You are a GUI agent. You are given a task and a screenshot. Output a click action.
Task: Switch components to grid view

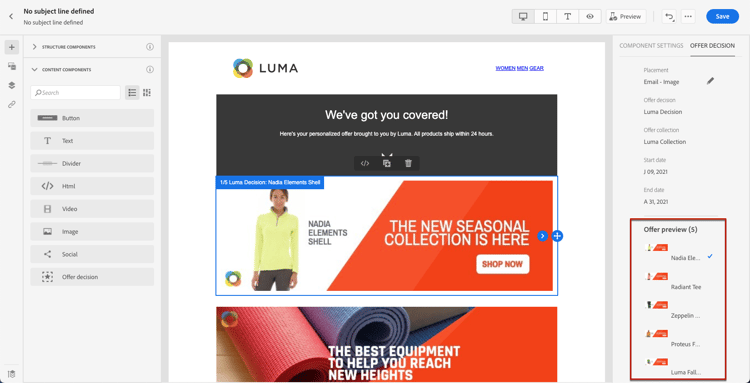coord(147,92)
